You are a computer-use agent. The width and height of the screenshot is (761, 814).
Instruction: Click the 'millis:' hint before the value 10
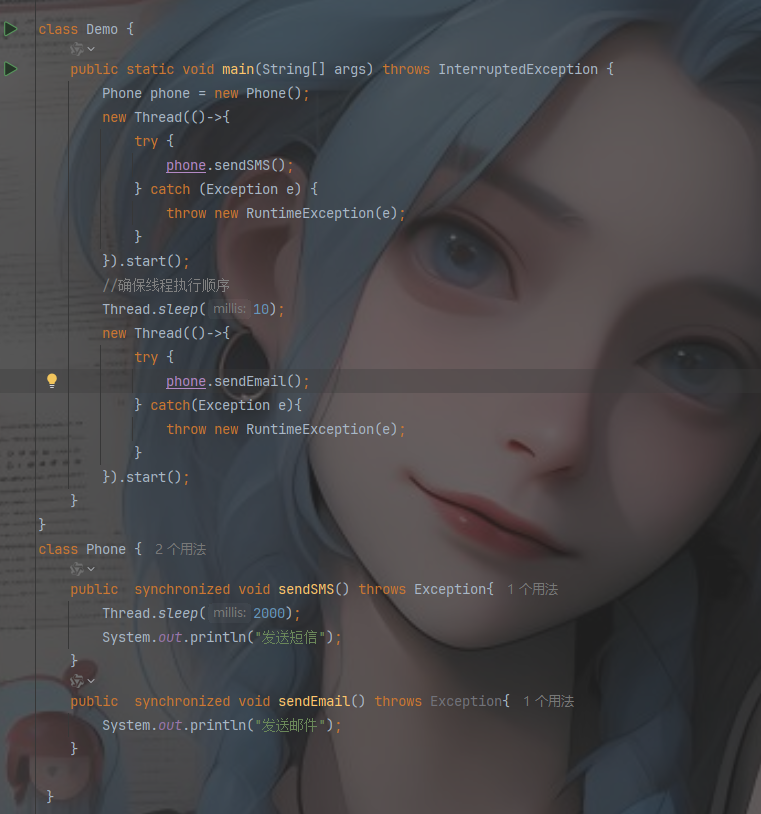229,309
